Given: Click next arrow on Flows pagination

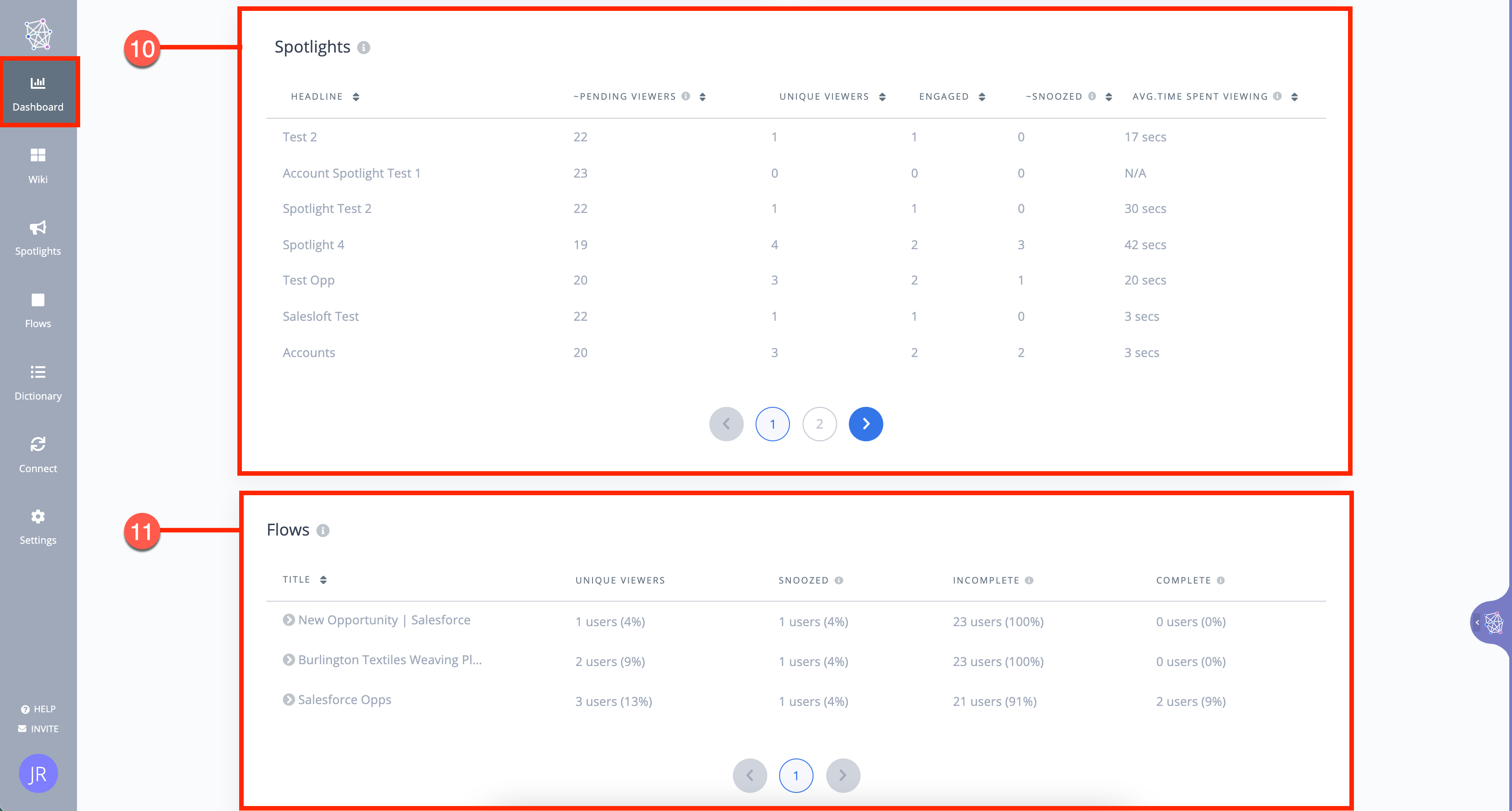Looking at the screenshot, I should [844, 775].
